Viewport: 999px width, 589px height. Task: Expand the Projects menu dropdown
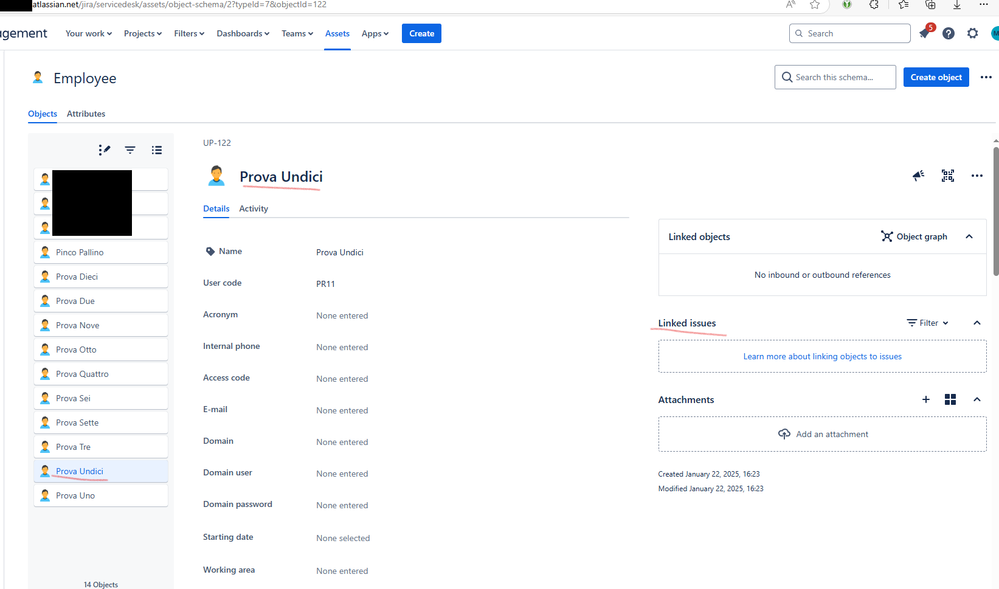pyautogui.click(x=142, y=33)
